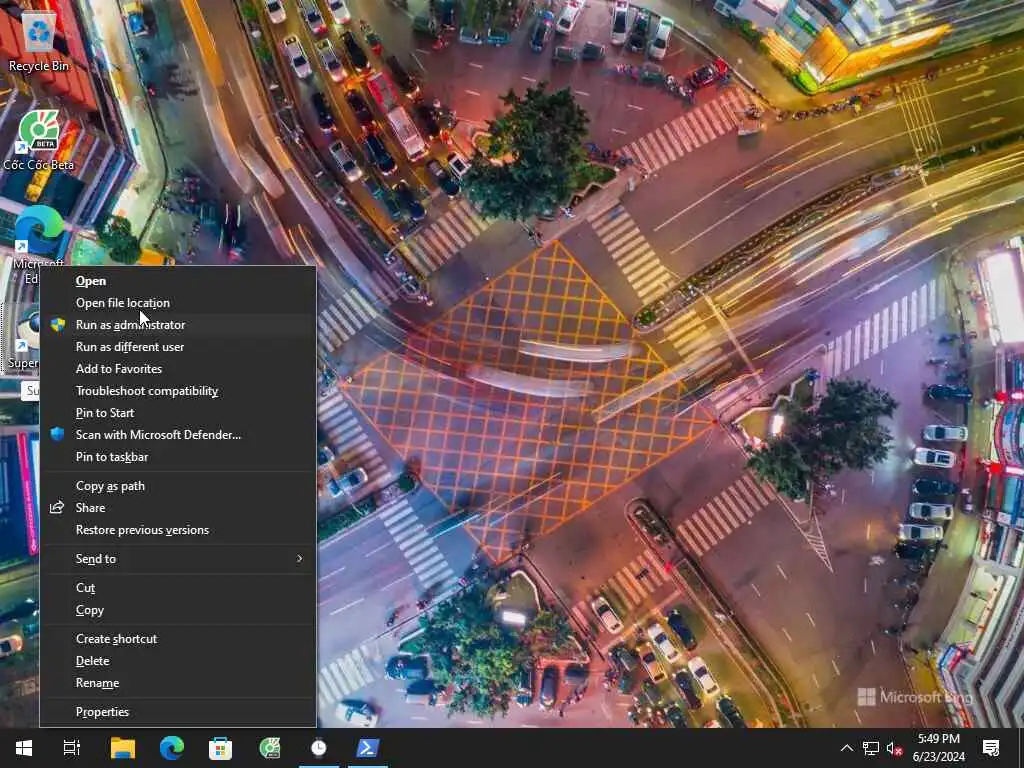The height and width of the screenshot is (768, 1024).
Task: Open the network status tray icon
Action: [x=871, y=748]
